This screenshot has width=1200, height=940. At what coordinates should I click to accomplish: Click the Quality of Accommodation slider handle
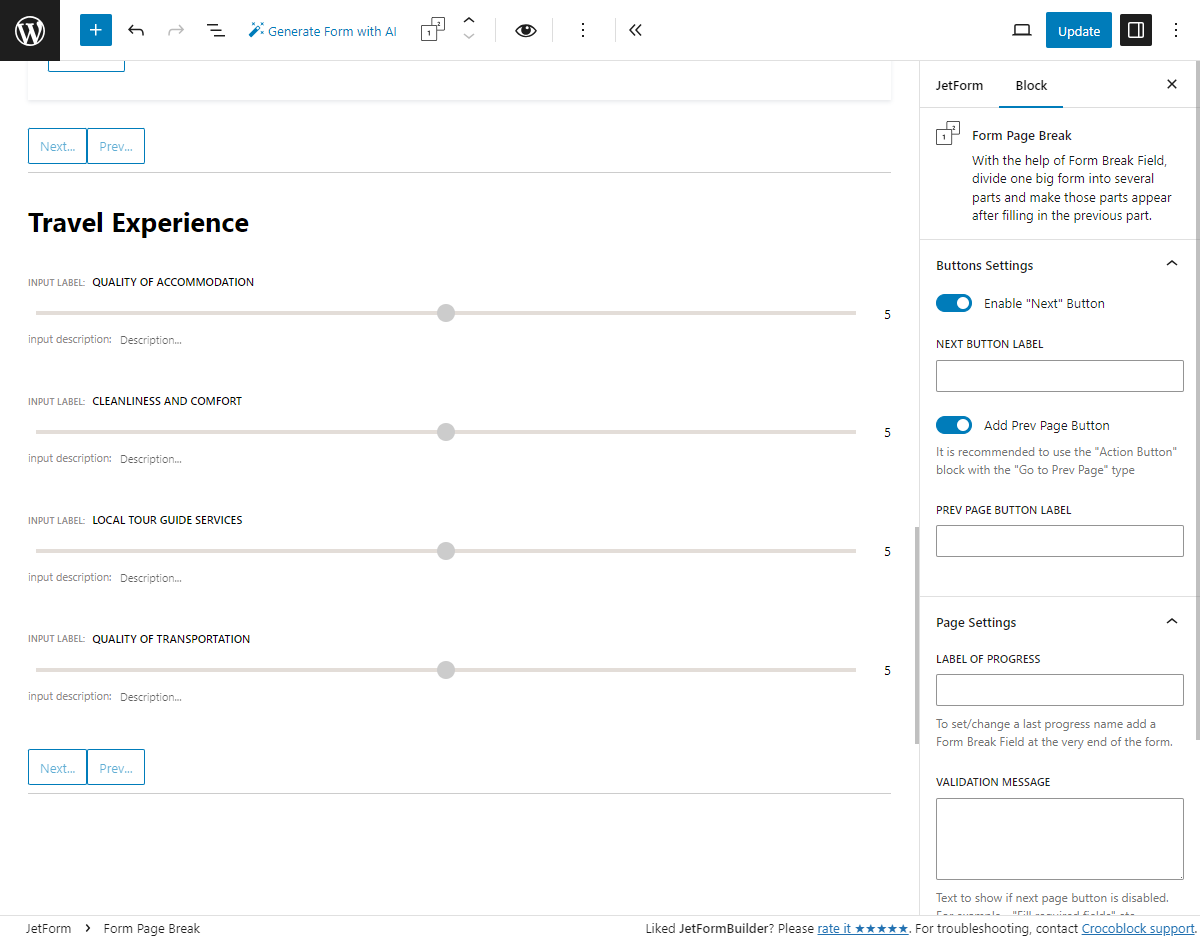(x=446, y=313)
